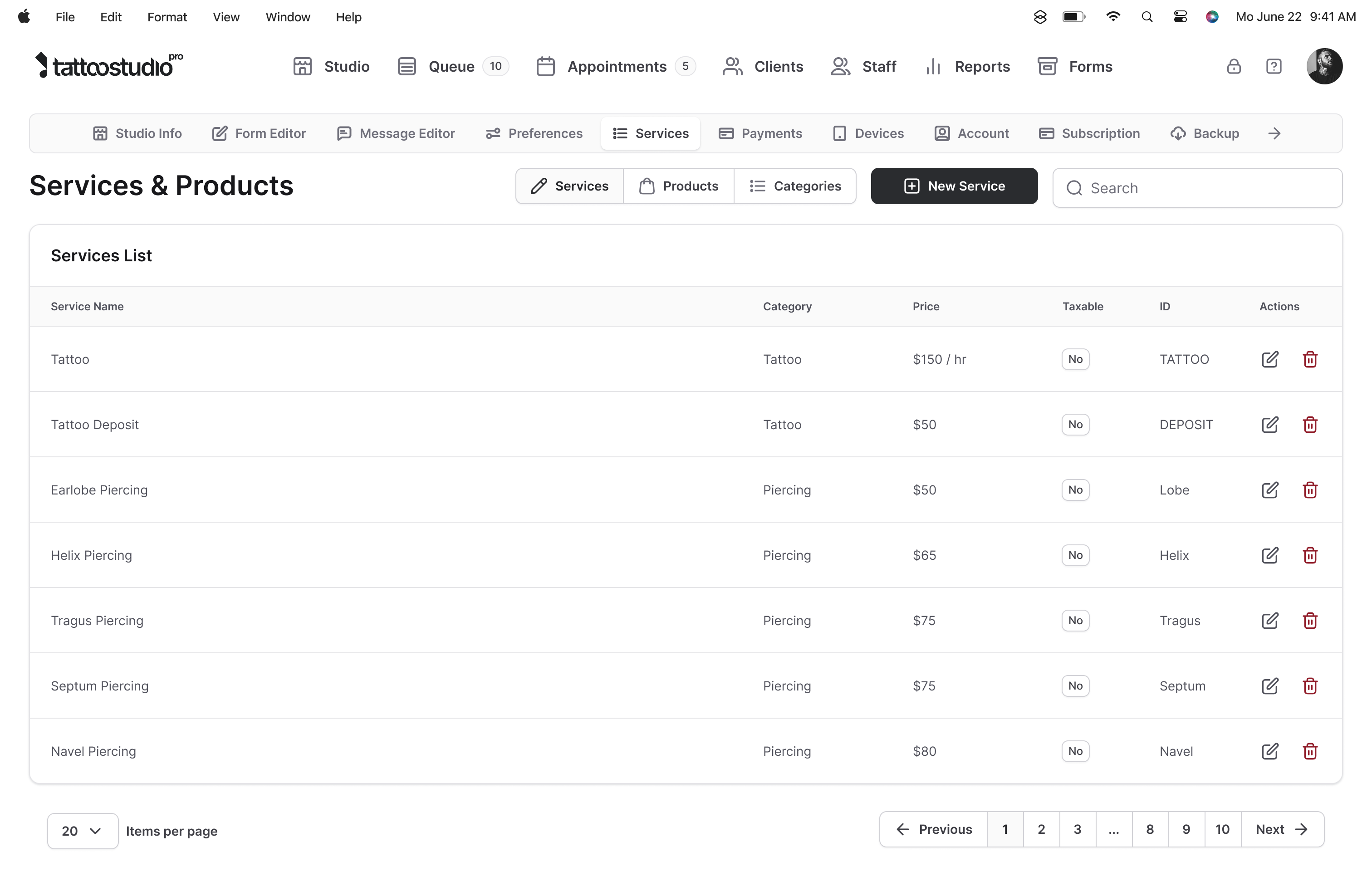Toggle Taxable badge for Septum Piercing row
This screenshot has width=1372, height=891.
pyautogui.click(x=1075, y=686)
